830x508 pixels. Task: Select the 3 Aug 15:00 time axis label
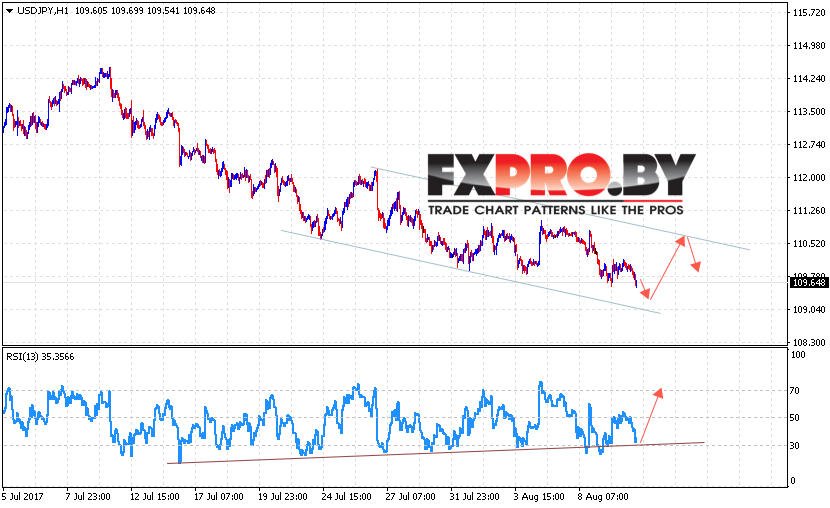(x=539, y=497)
